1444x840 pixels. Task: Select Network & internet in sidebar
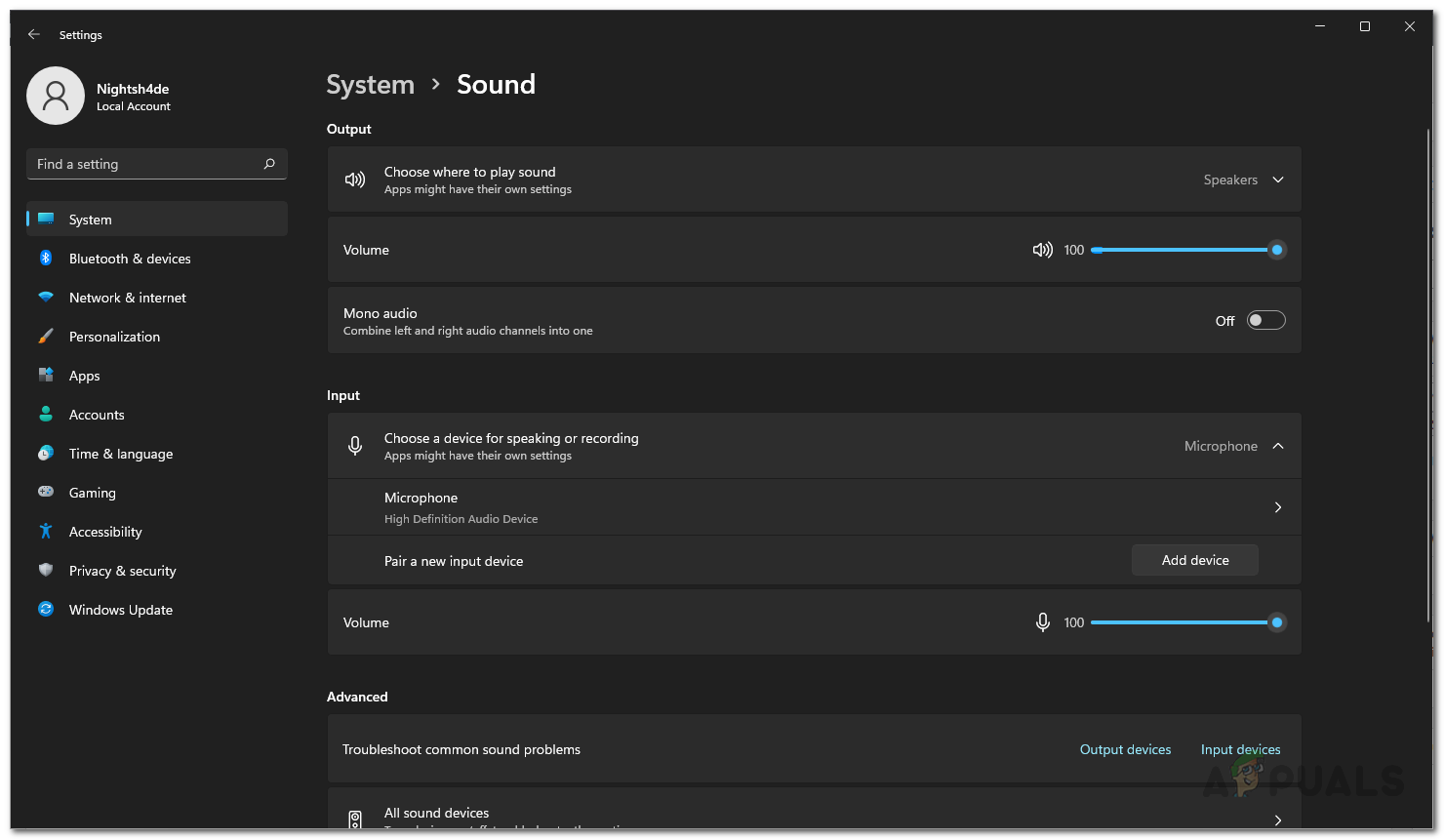(x=127, y=298)
